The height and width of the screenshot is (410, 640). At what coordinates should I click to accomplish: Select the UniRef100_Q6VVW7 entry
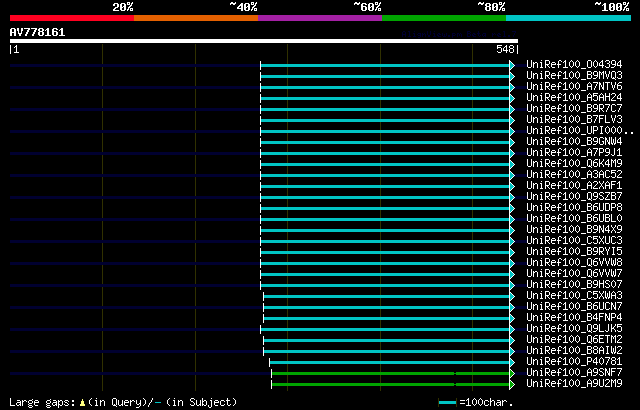574,274
